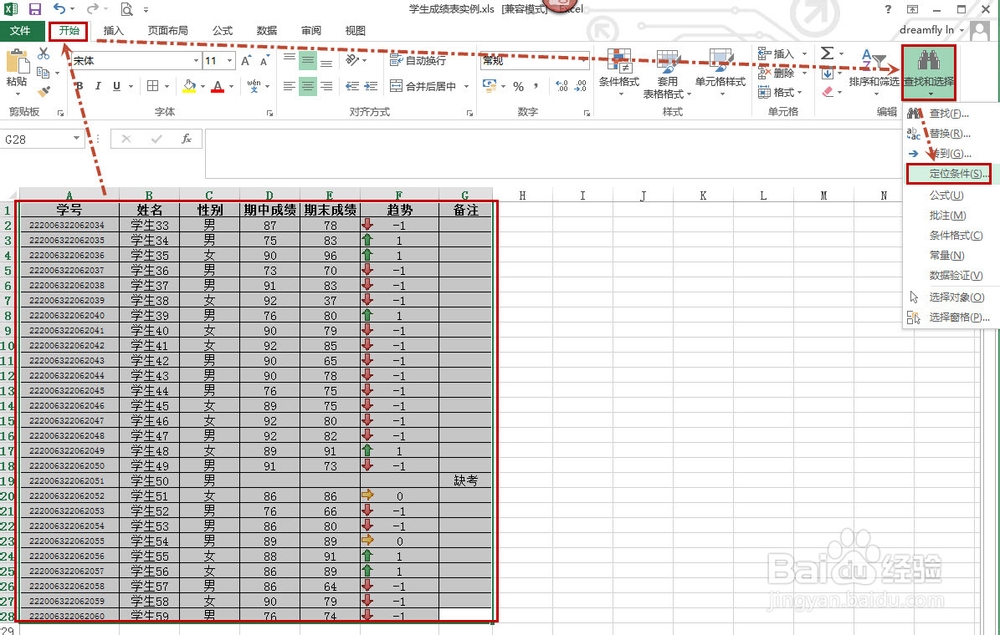Select Replace (替换) in dropdown menu
The height and width of the screenshot is (635, 1000).
[948, 133]
